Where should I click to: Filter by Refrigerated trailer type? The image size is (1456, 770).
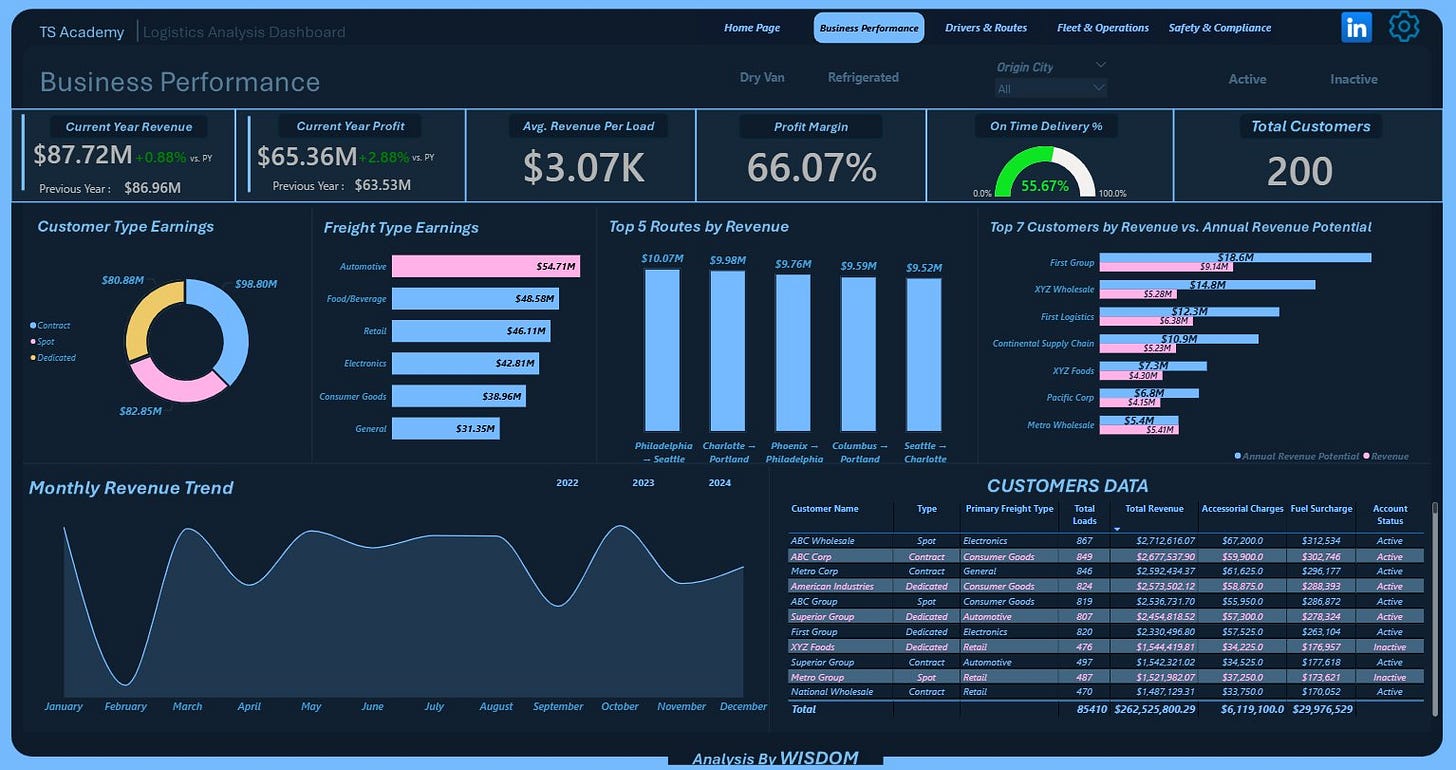[863, 77]
